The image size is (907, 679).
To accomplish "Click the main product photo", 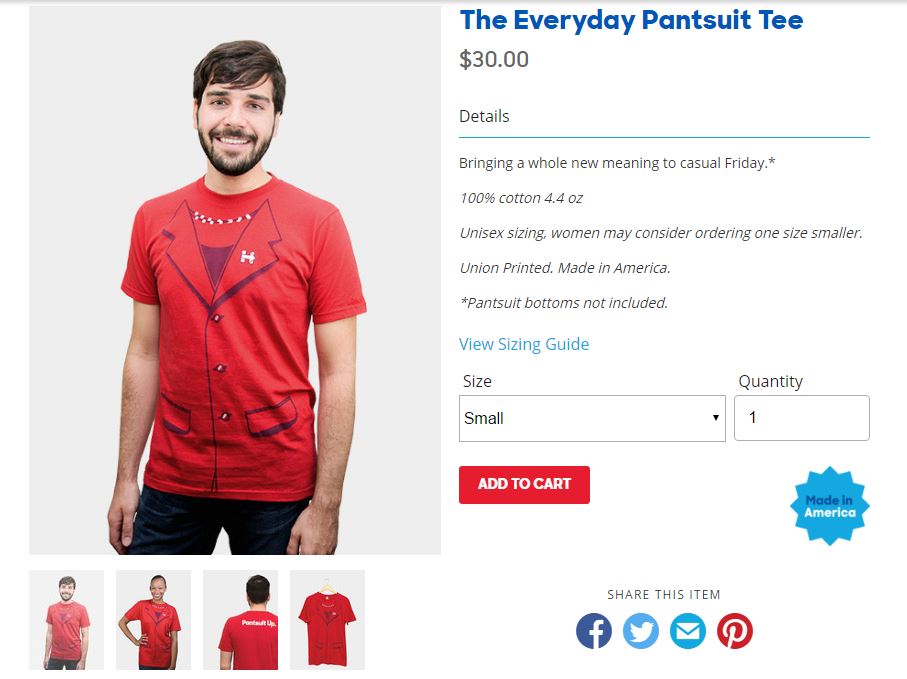I will point(235,281).
